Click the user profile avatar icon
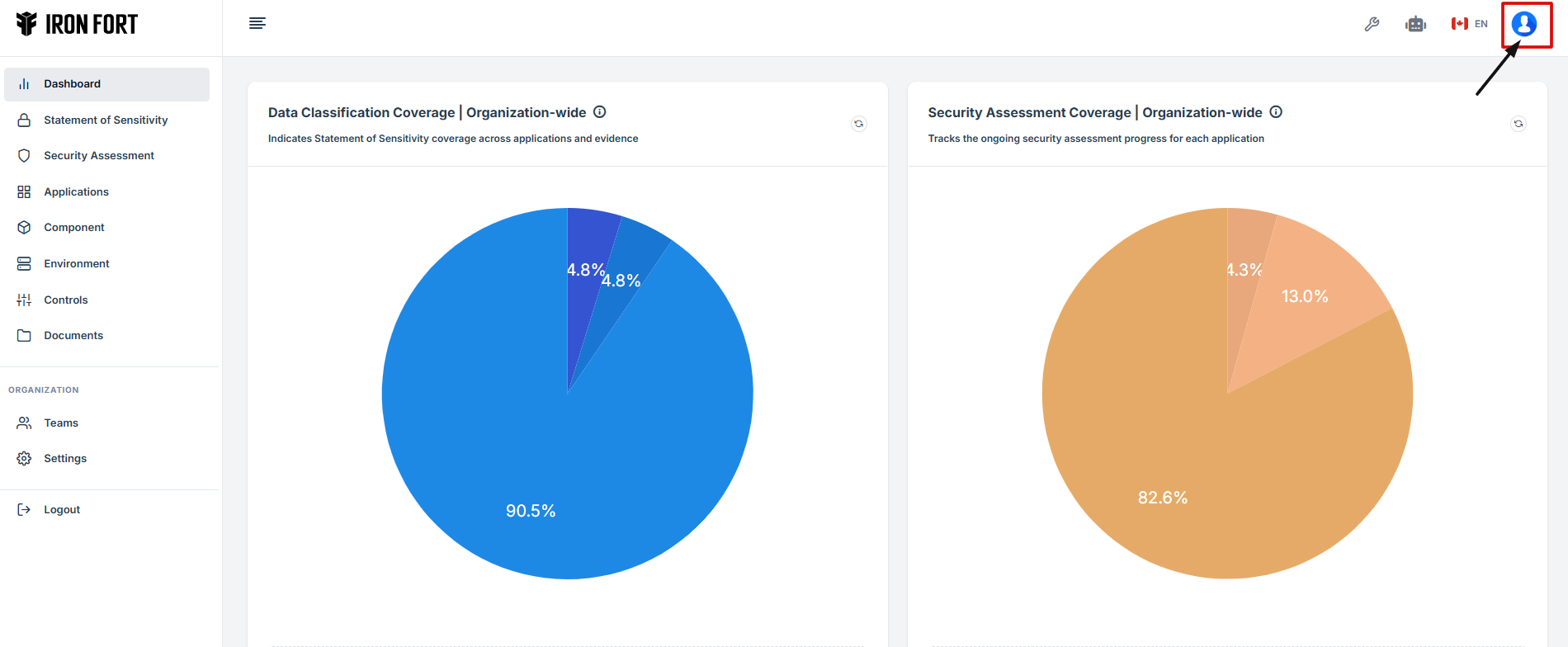Screen dimensions: 1568x647 1523,24
